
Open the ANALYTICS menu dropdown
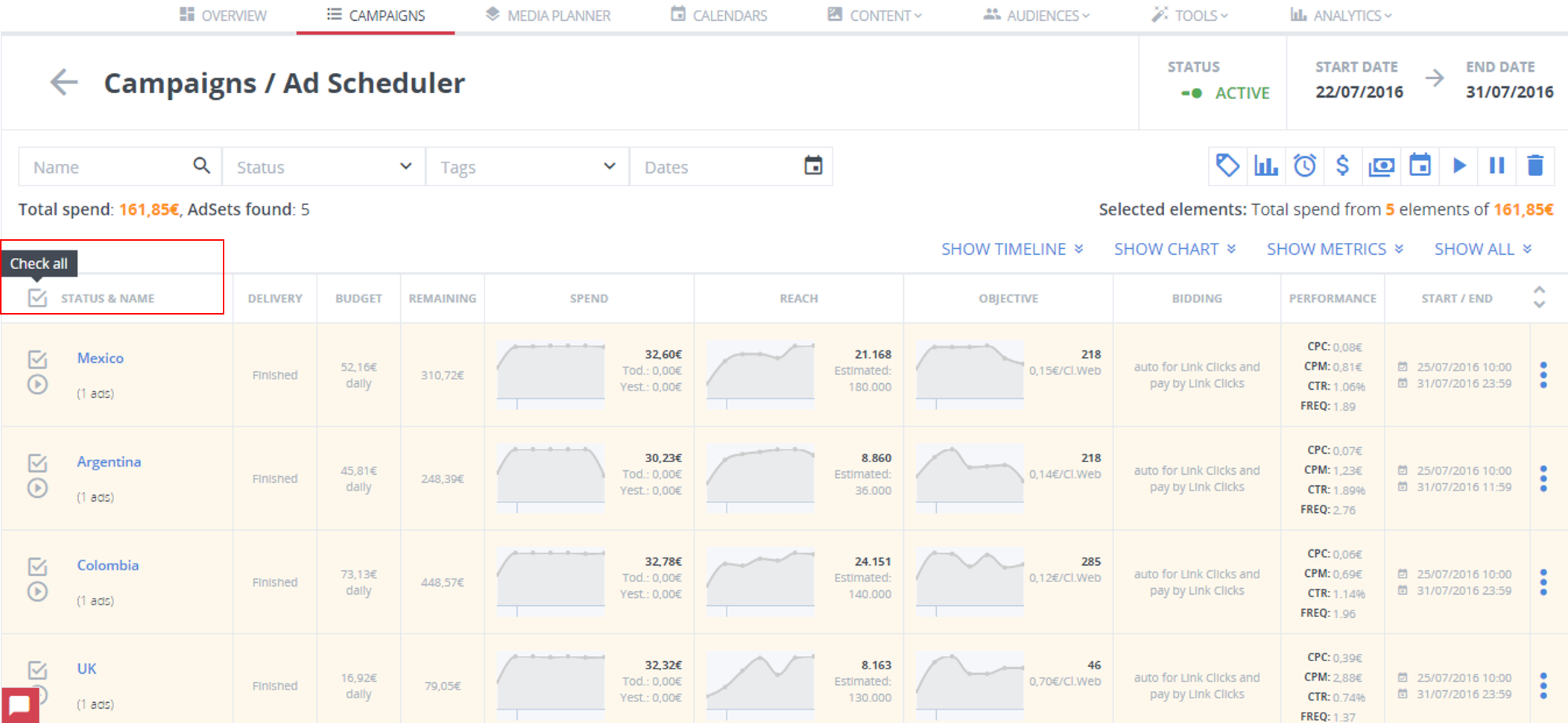click(1341, 15)
